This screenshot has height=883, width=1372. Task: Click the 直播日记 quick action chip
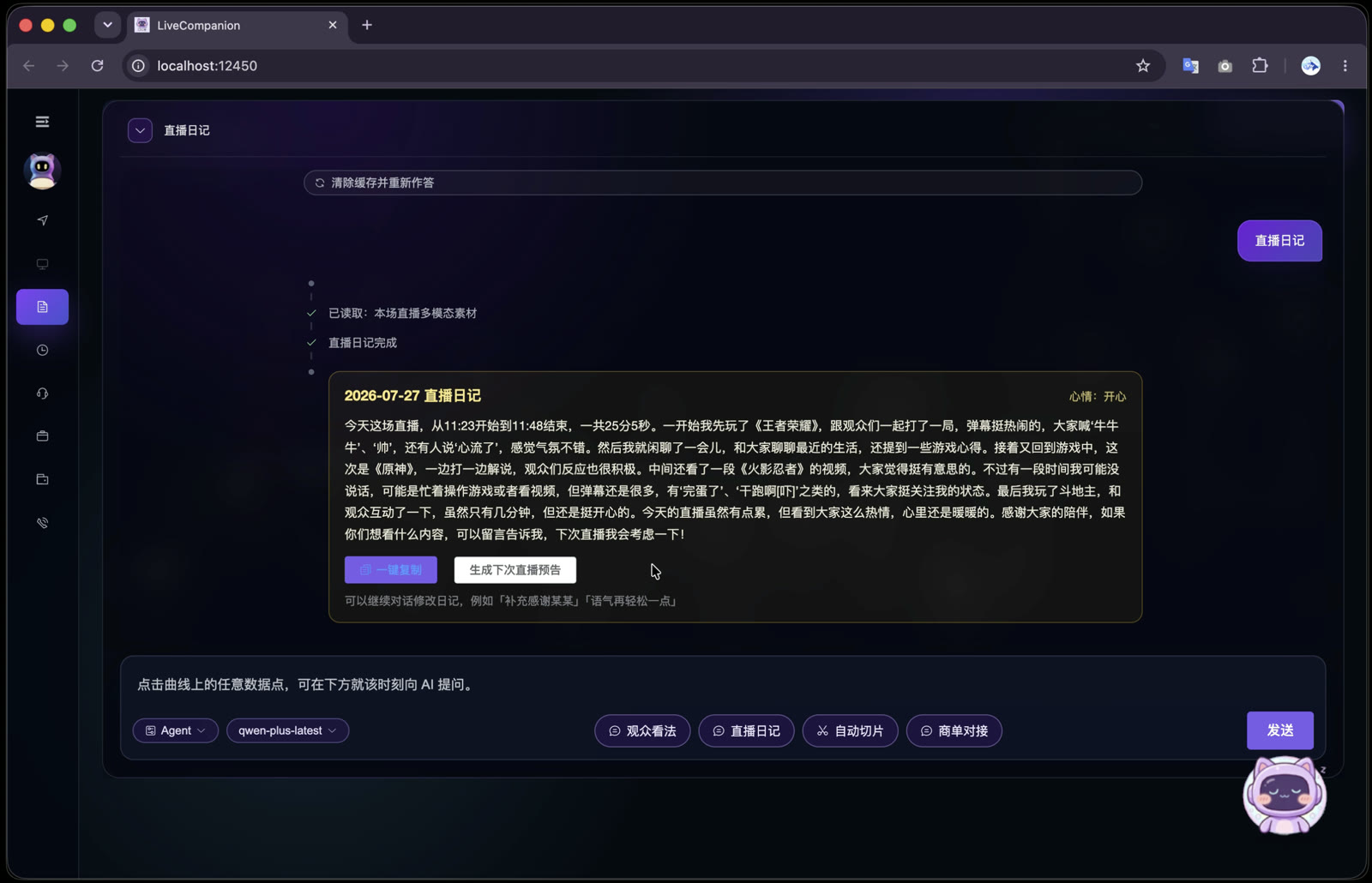tap(746, 731)
